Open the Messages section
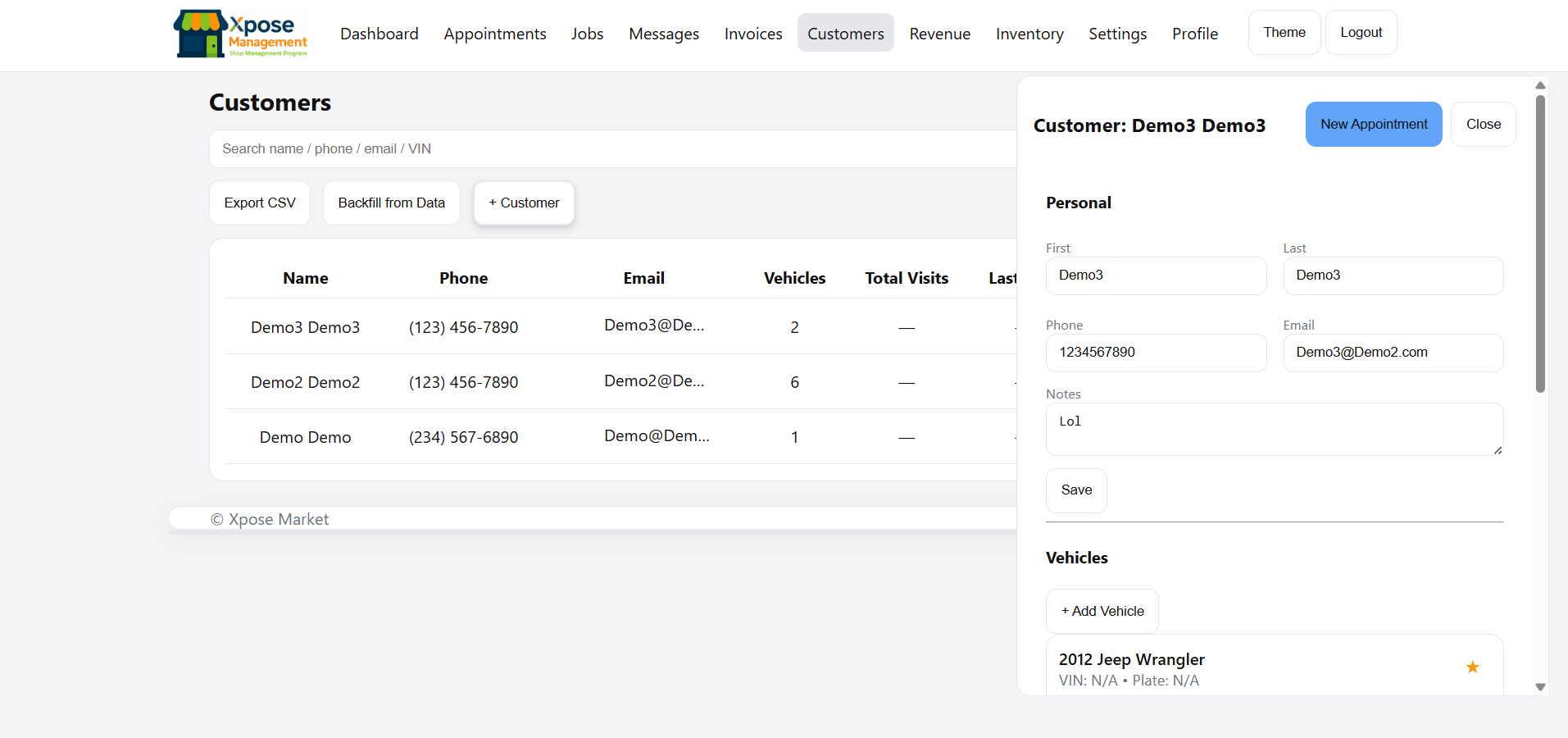This screenshot has height=738, width=1568. click(663, 34)
